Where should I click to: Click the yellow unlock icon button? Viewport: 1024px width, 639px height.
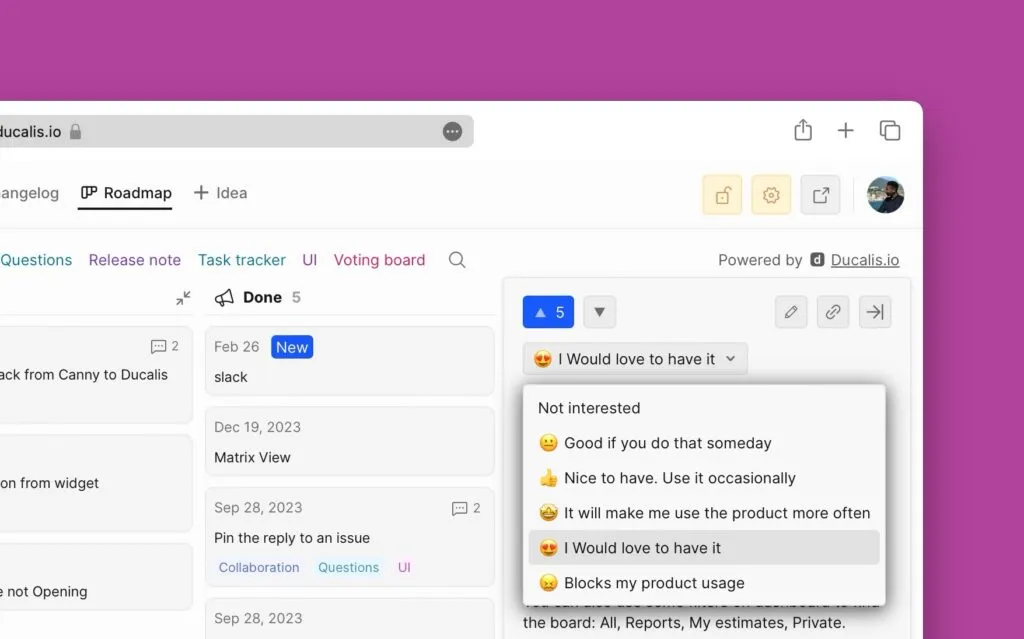722,196
